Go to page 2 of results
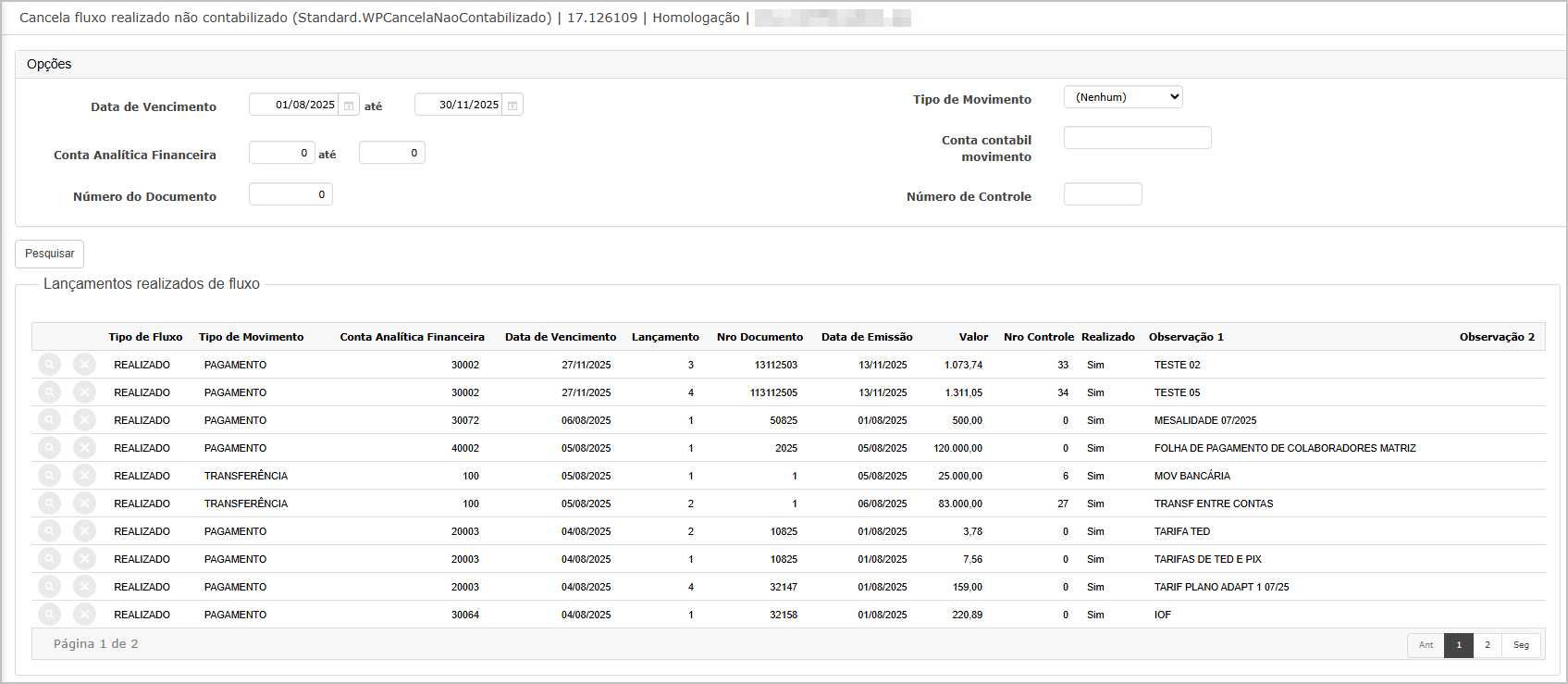The height and width of the screenshot is (684, 1568). 1488,645
